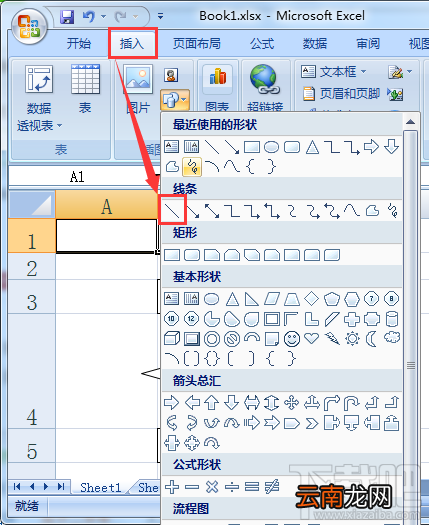Select the recently used Scribble shape

(x=192, y=166)
